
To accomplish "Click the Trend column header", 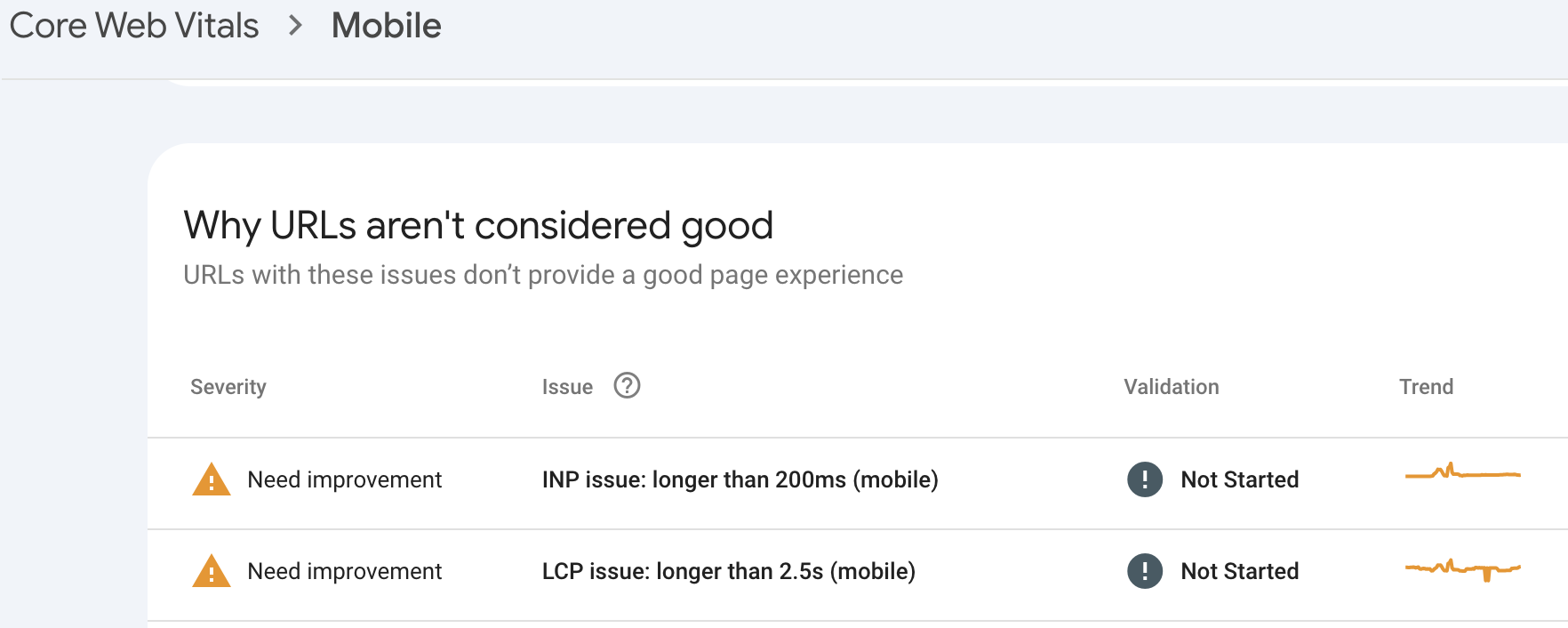I will (1426, 387).
